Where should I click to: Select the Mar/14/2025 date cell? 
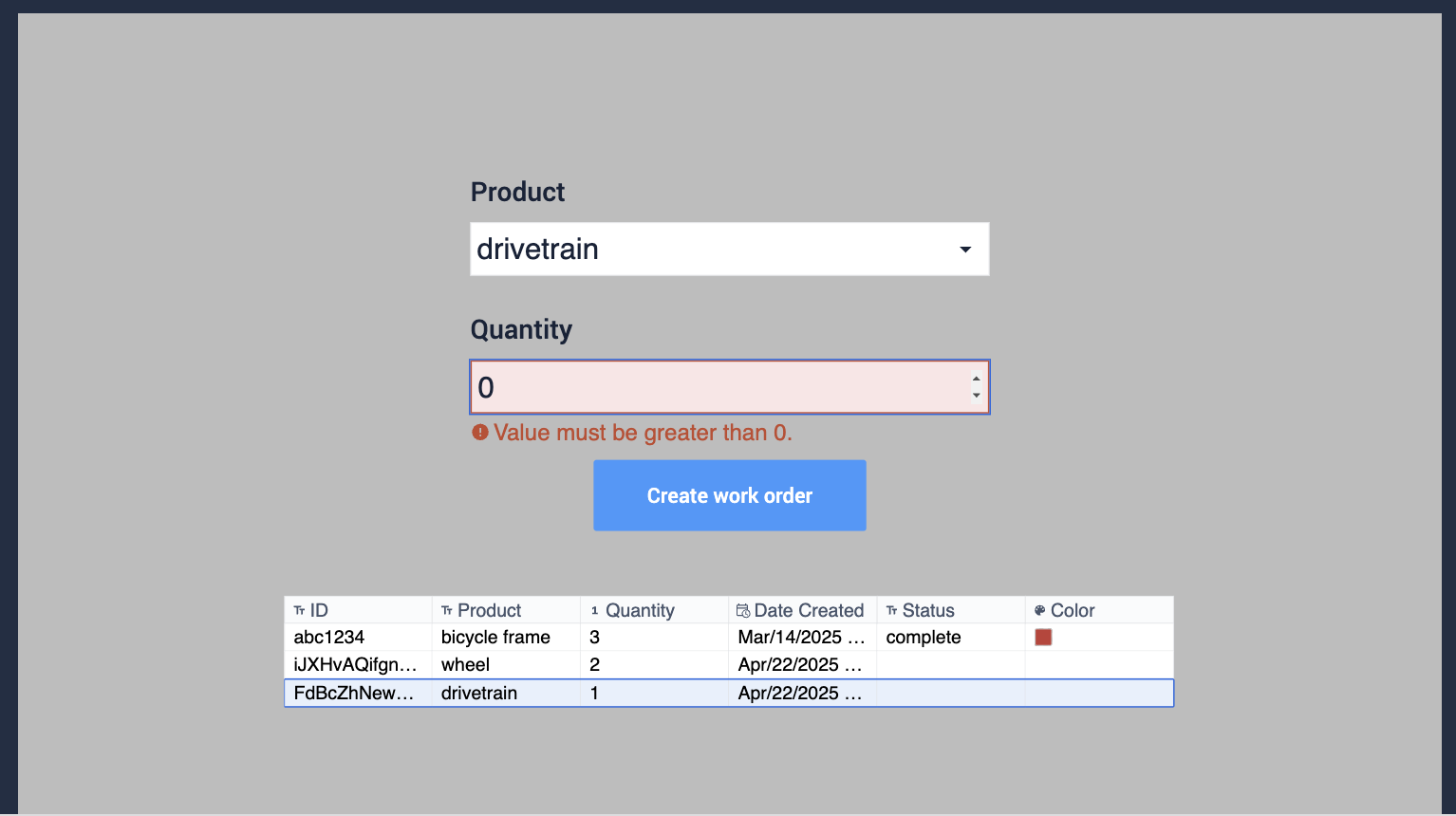tap(803, 637)
